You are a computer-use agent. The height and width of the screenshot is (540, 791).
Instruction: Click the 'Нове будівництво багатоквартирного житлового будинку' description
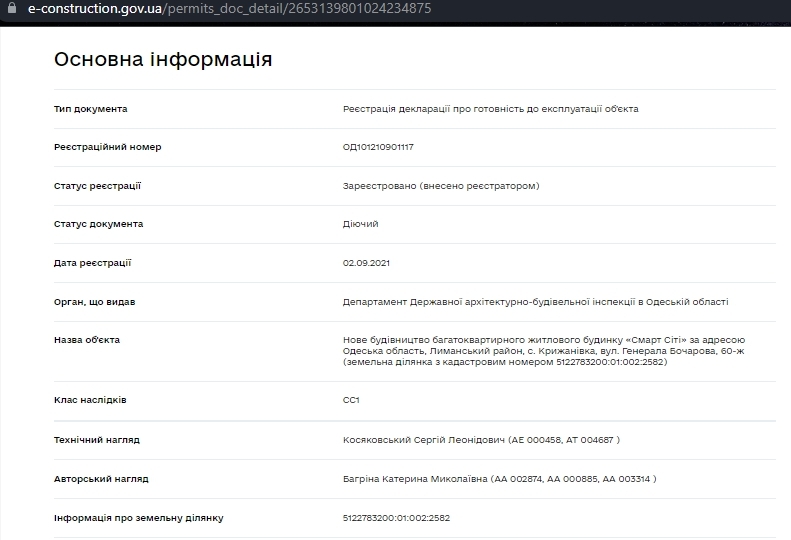click(544, 351)
